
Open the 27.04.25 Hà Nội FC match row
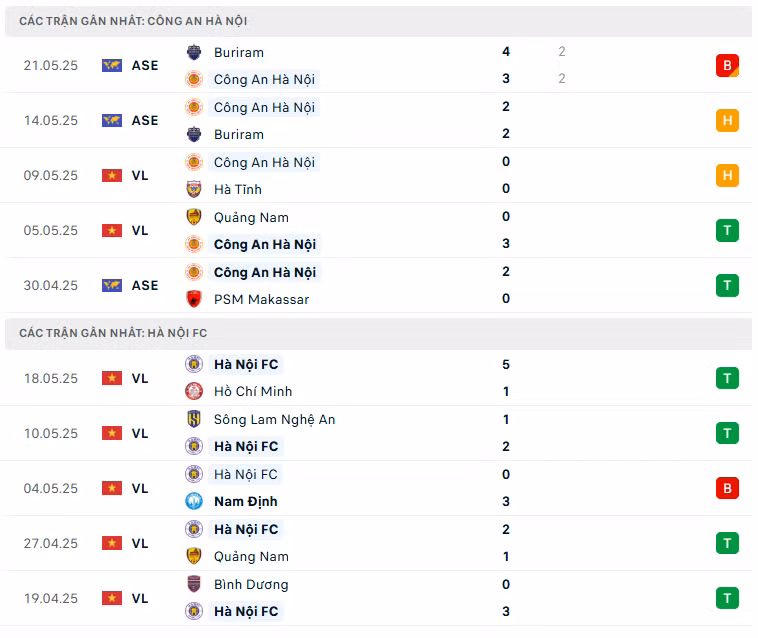(x=378, y=543)
